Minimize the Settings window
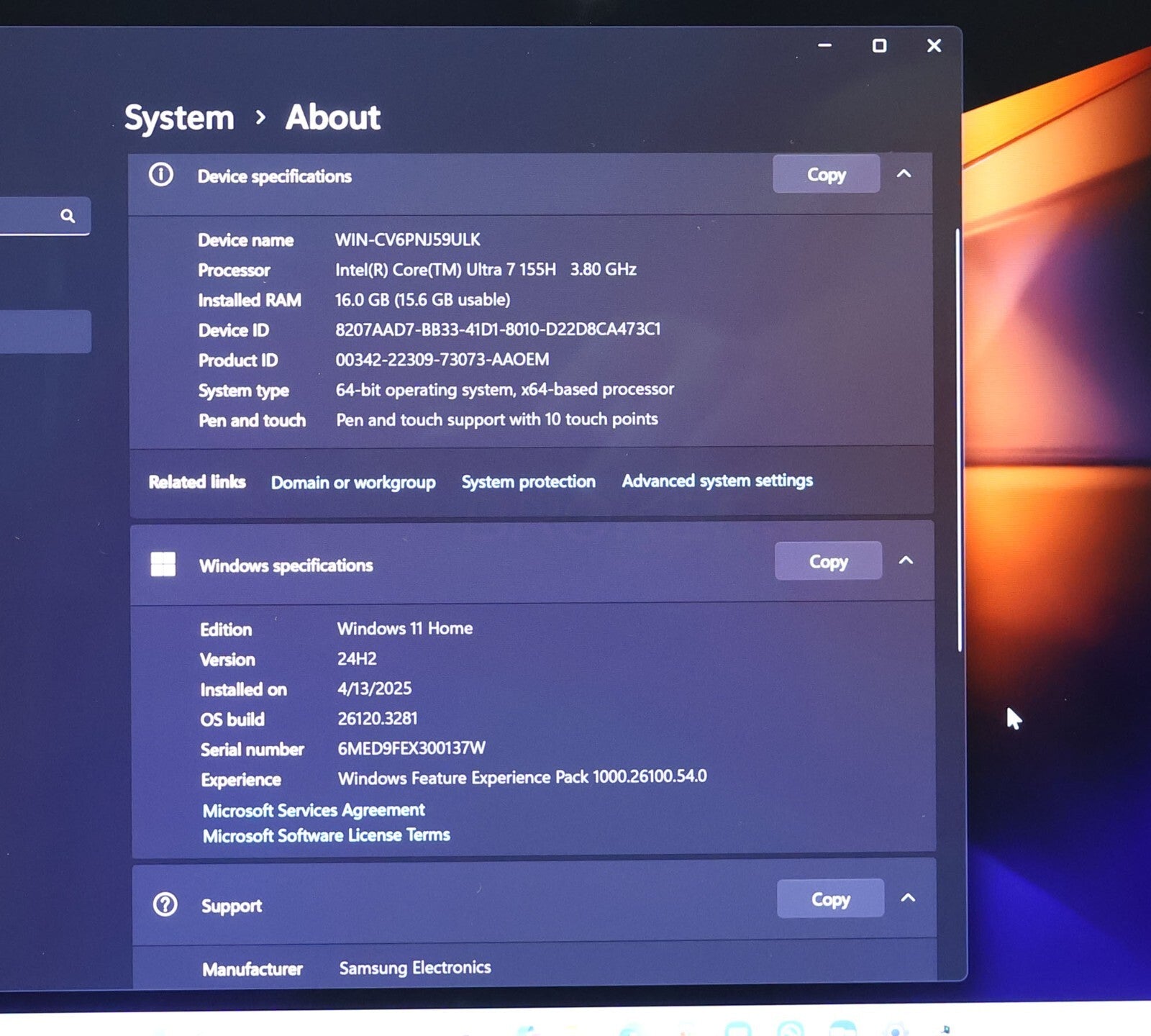The width and height of the screenshot is (1151, 1036). (x=825, y=45)
